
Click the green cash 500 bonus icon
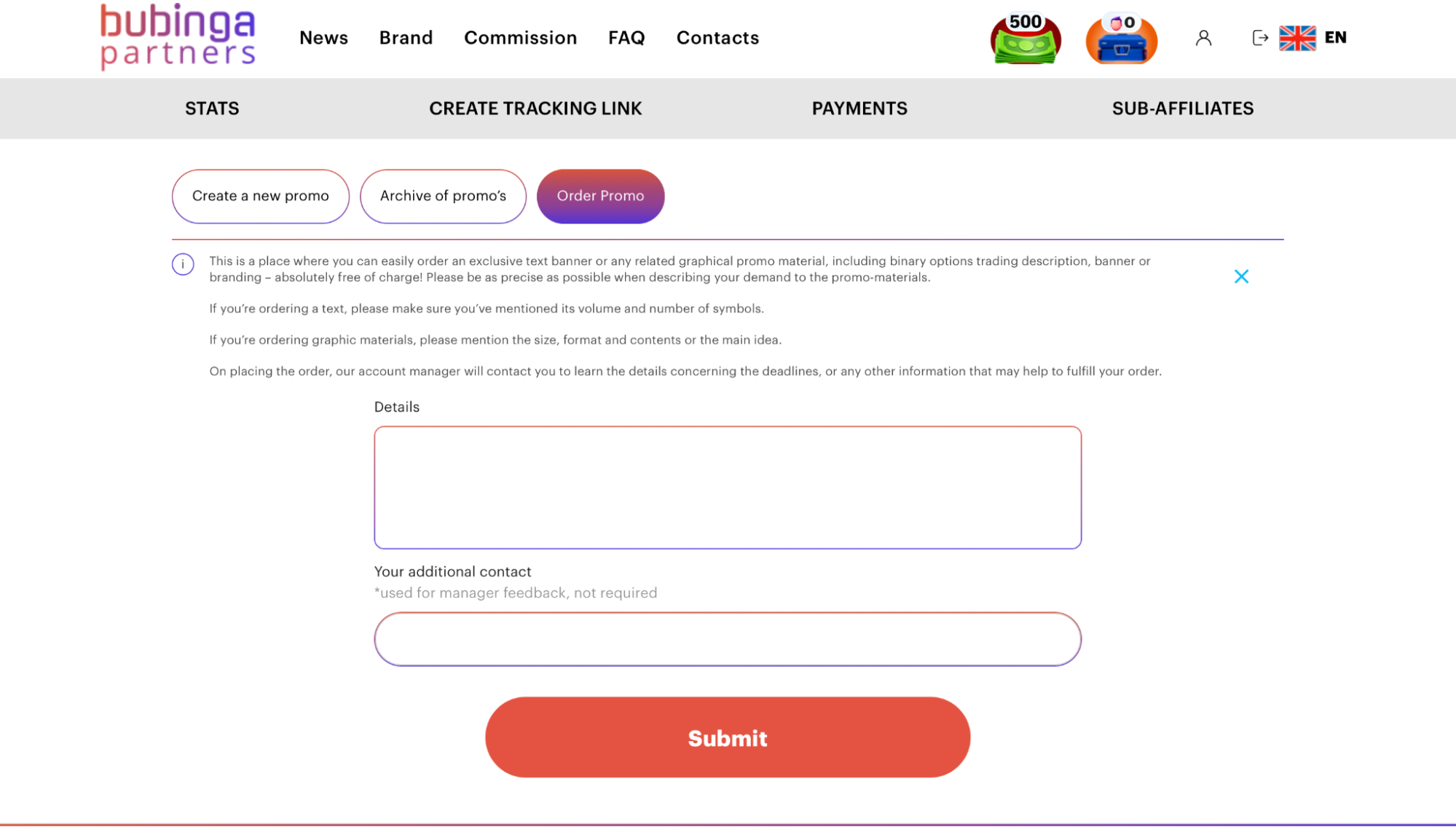pyautogui.click(x=1026, y=39)
